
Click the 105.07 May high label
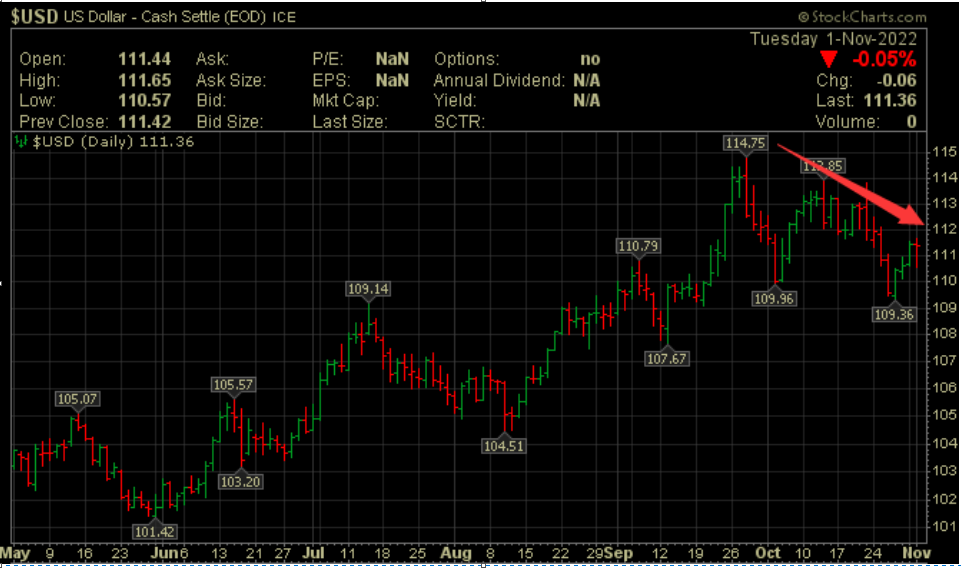(x=79, y=400)
